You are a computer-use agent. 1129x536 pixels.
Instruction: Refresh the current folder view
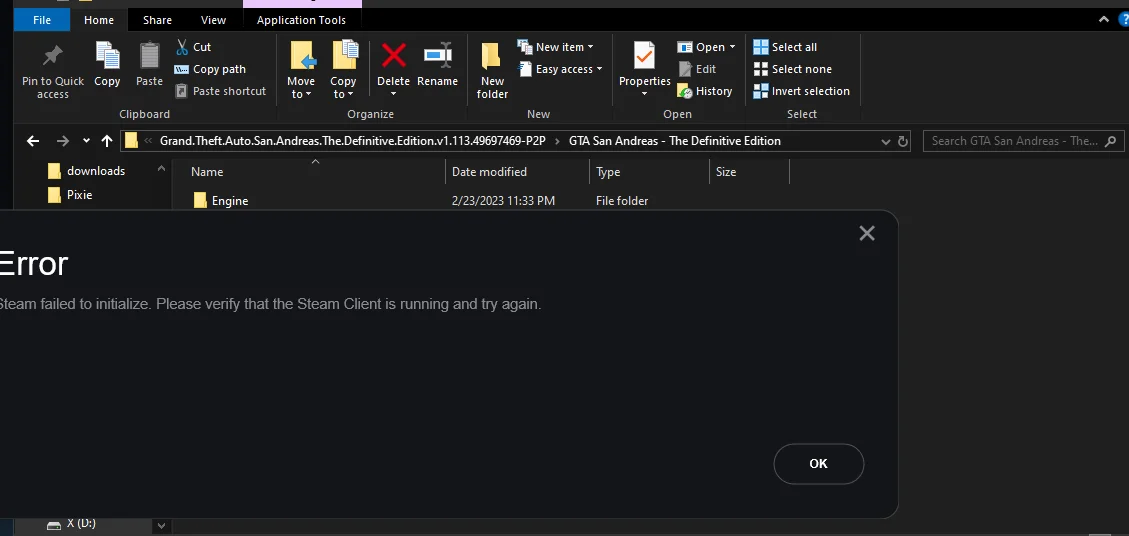pyautogui.click(x=903, y=142)
